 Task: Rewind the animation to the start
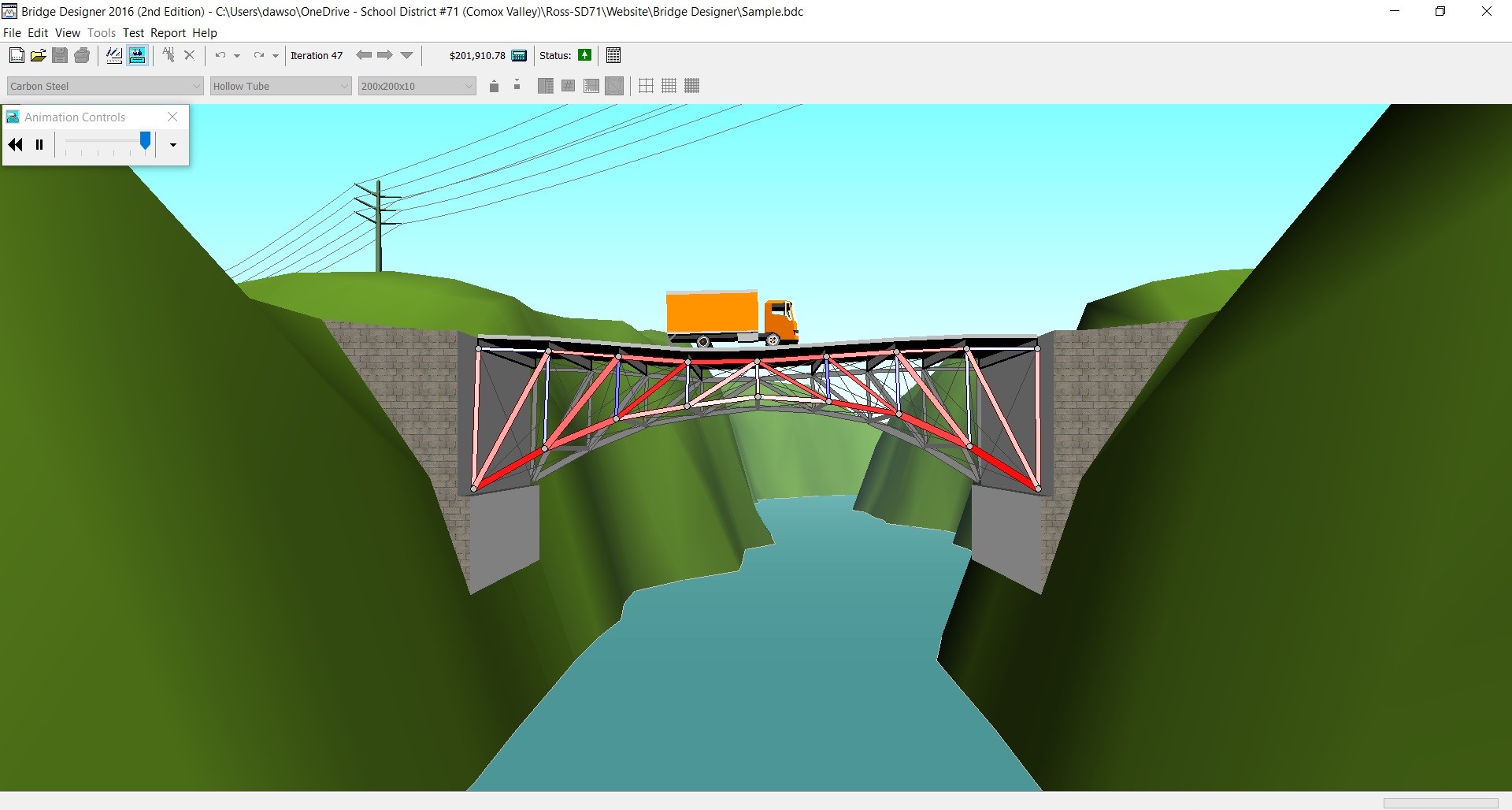pos(15,144)
